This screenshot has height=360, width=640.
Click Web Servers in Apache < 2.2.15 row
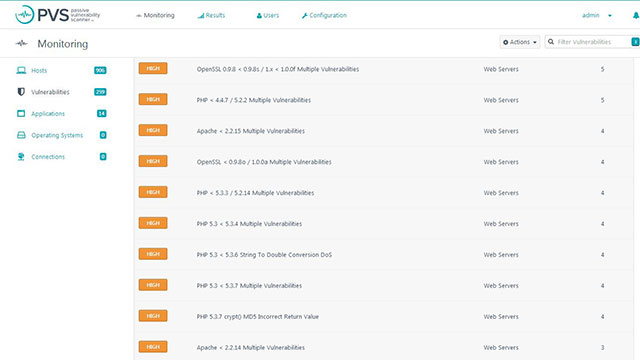(501, 131)
